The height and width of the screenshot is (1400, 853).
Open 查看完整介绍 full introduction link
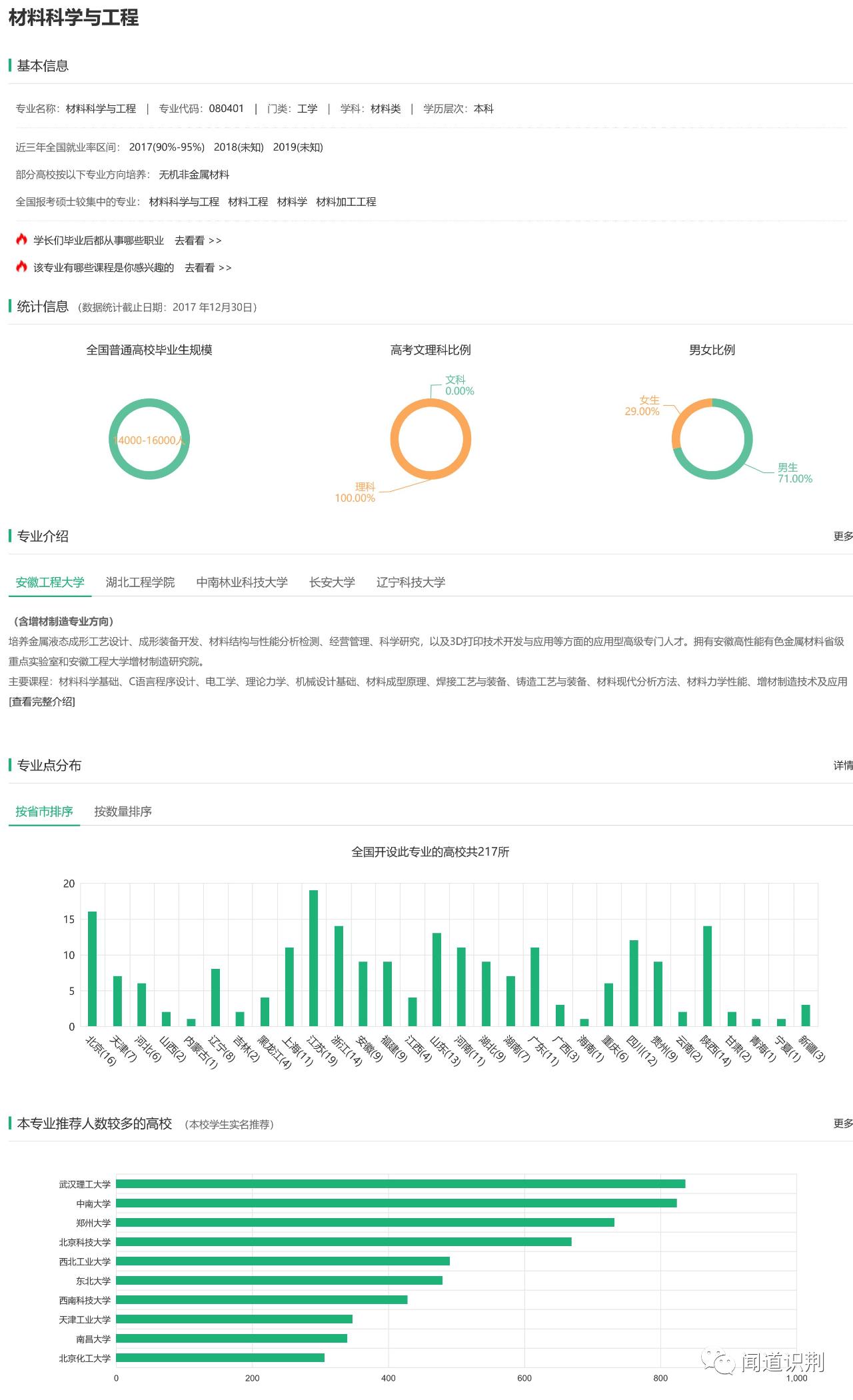42,701
